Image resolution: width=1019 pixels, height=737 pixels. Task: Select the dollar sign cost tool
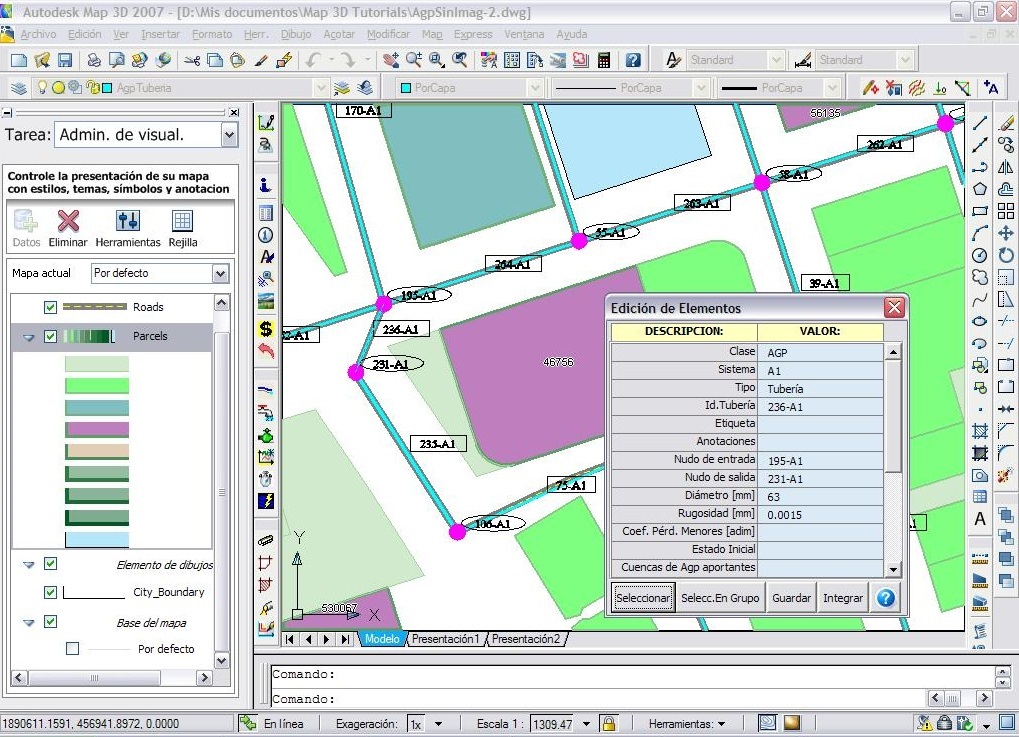pos(266,328)
